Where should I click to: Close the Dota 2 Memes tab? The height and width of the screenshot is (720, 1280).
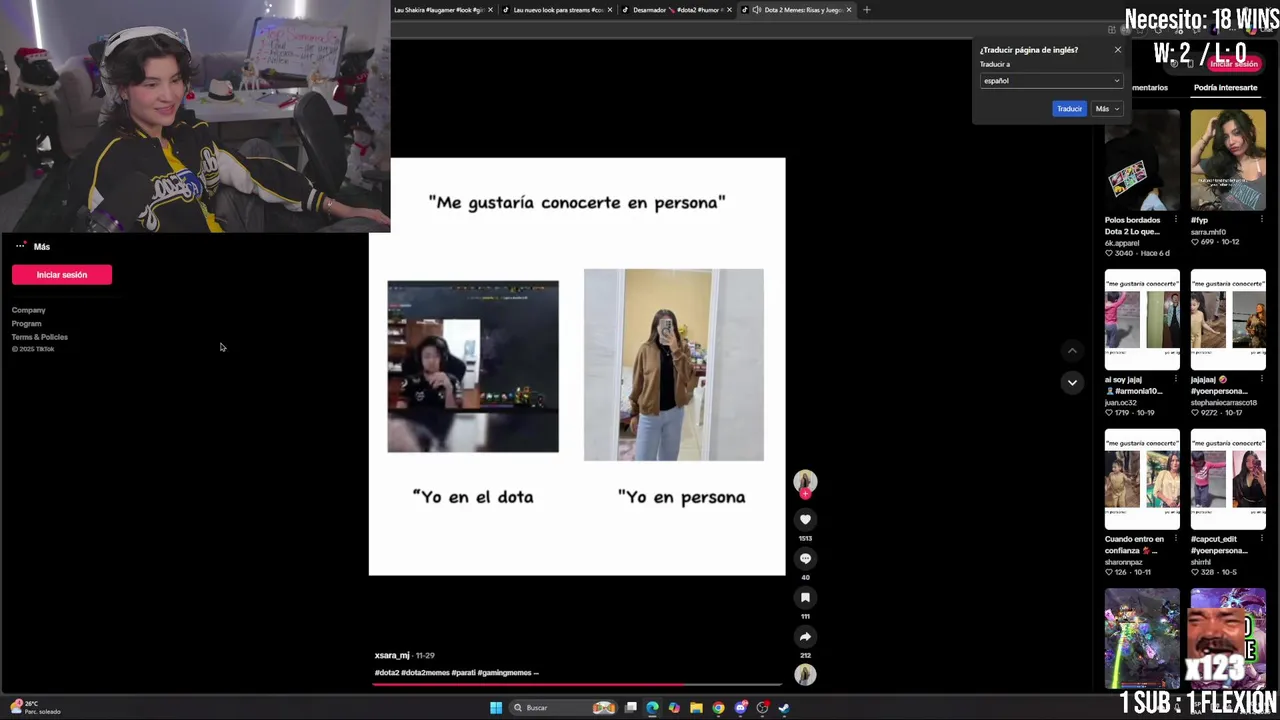[849, 10]
